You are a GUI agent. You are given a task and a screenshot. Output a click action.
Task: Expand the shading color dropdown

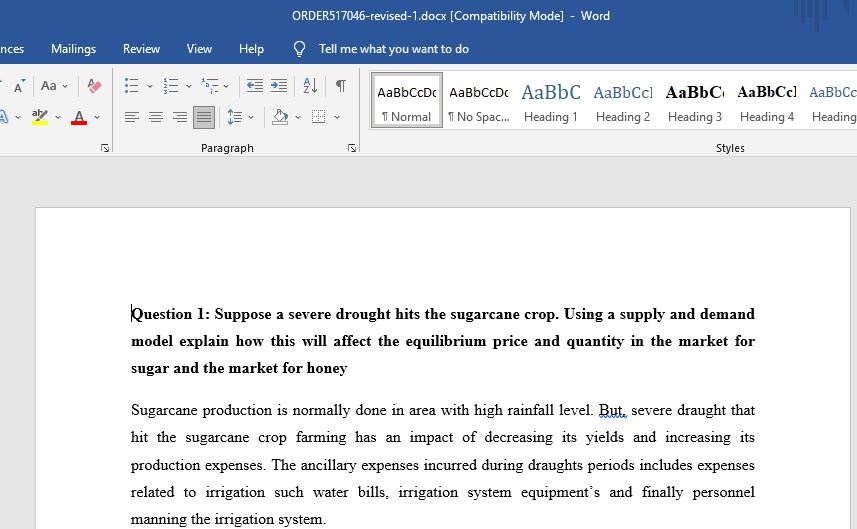coord(298,117)
